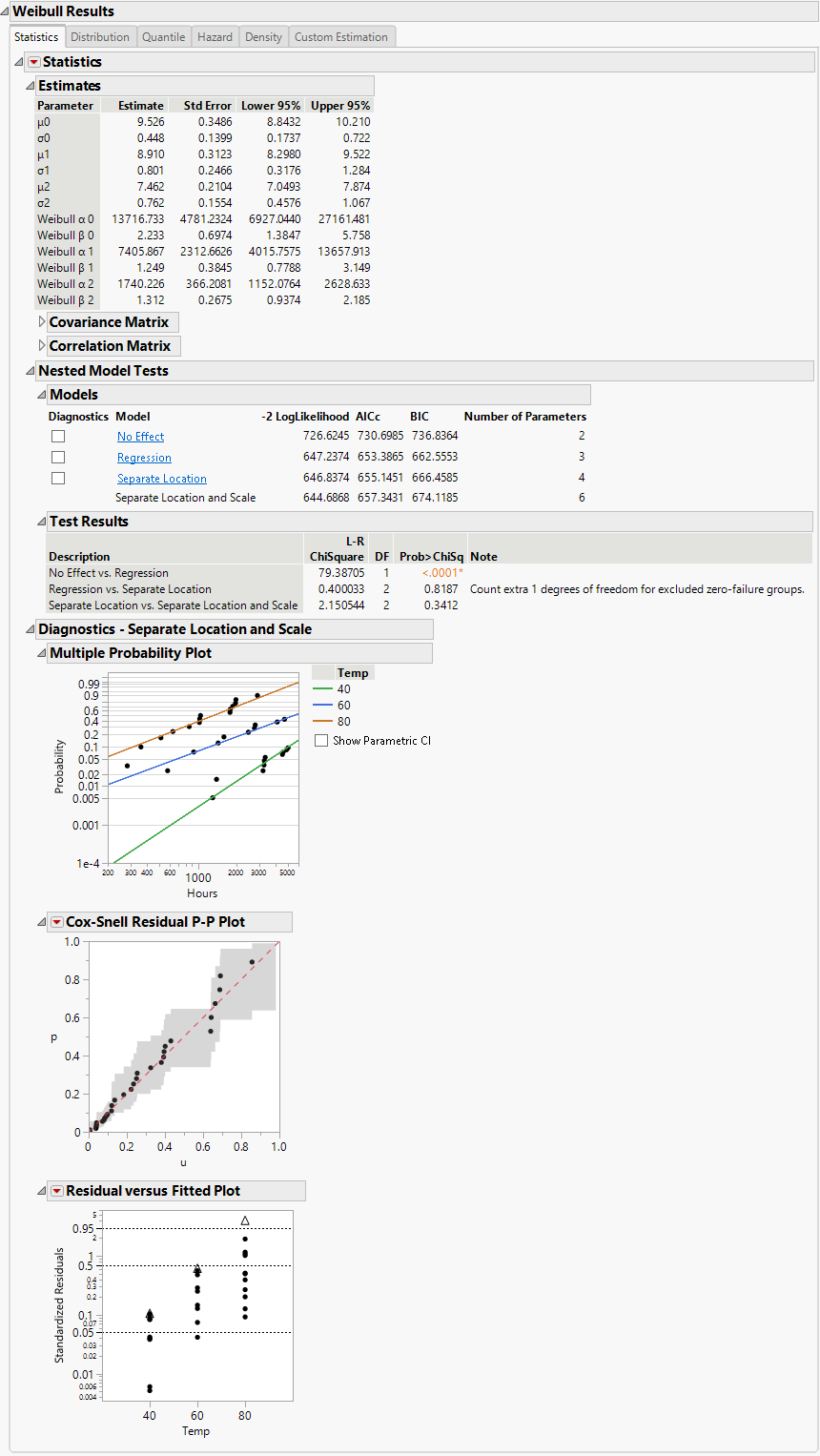The width and height of the screenshot is (820, 1456).
Task: Check the Diagnostics box for Regression
Action: pyautogui.click(x=57, y=457)
